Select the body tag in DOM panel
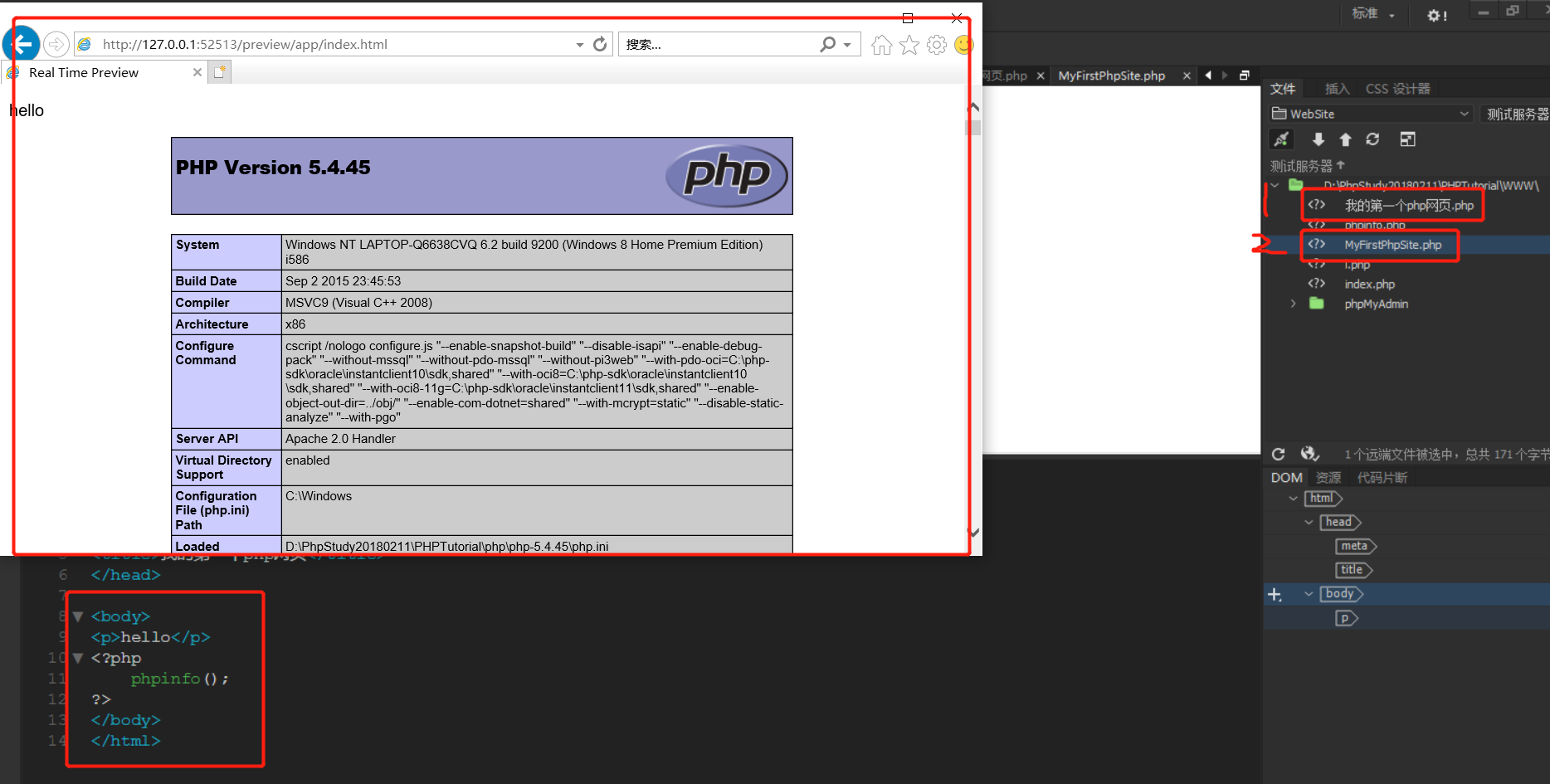The image size is (1550, 784). [x=1342, y=594]
